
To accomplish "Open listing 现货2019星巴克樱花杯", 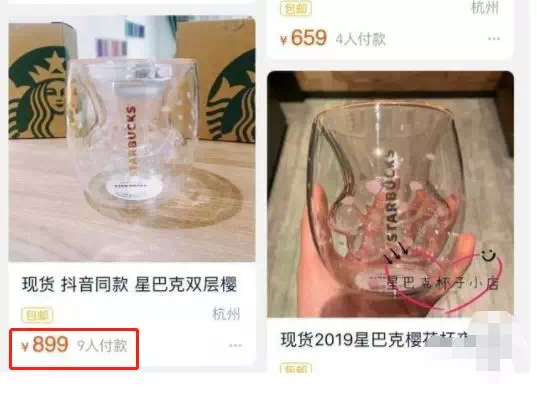I will tap(375, 339).
